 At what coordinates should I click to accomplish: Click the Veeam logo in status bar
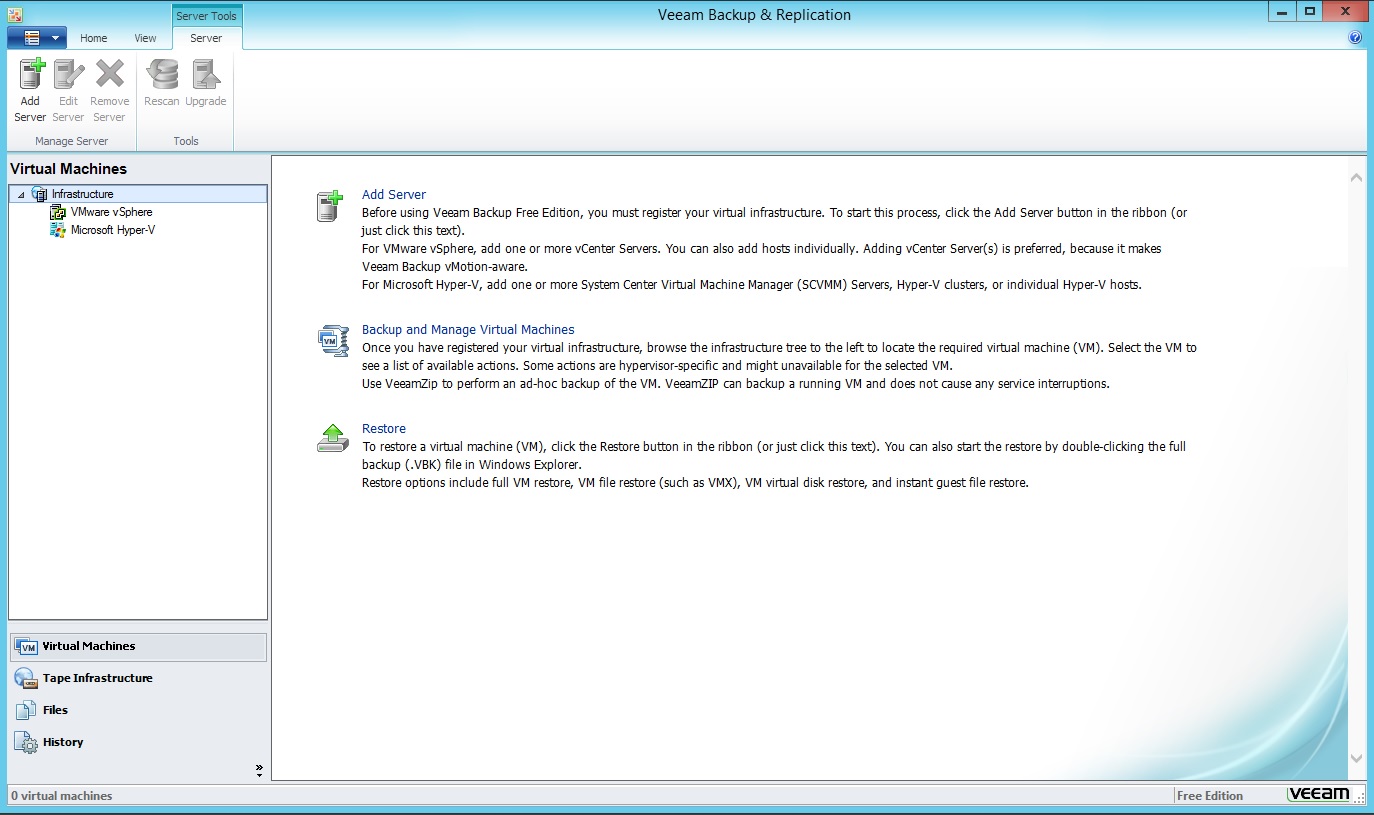(1319, 794)
